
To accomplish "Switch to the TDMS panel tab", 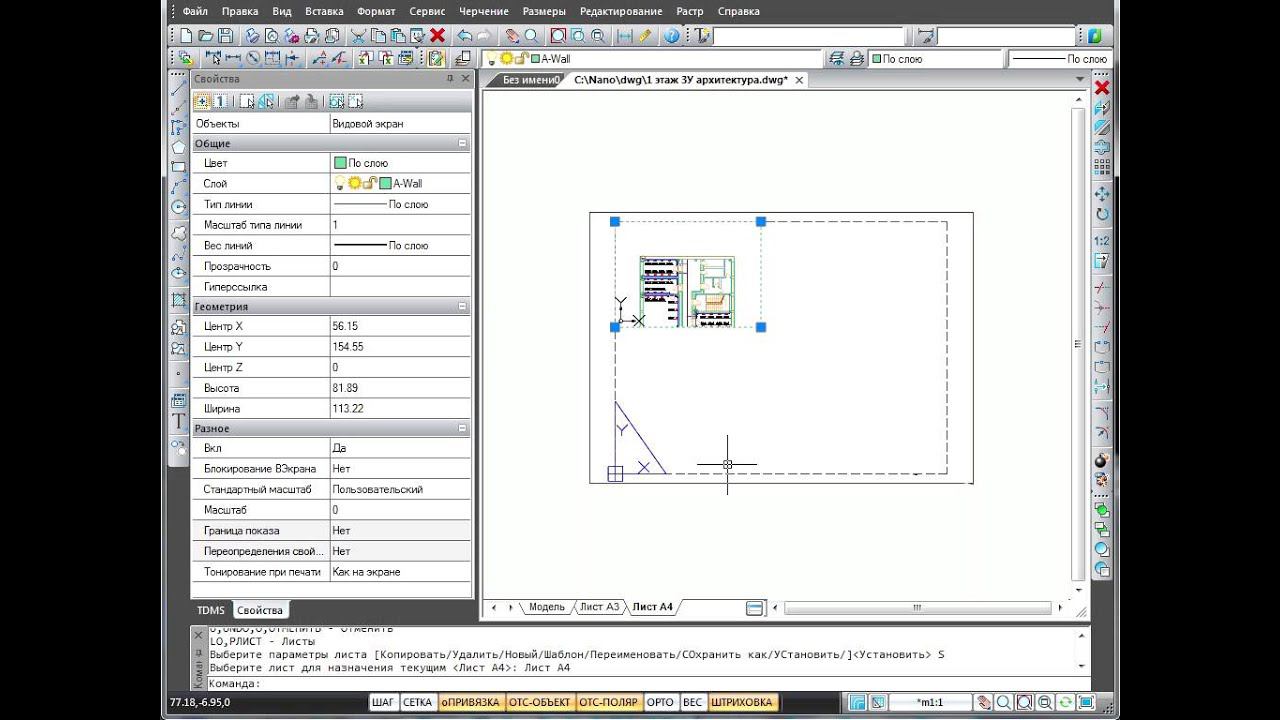I will pyautogui.click(x=211, y=610).
